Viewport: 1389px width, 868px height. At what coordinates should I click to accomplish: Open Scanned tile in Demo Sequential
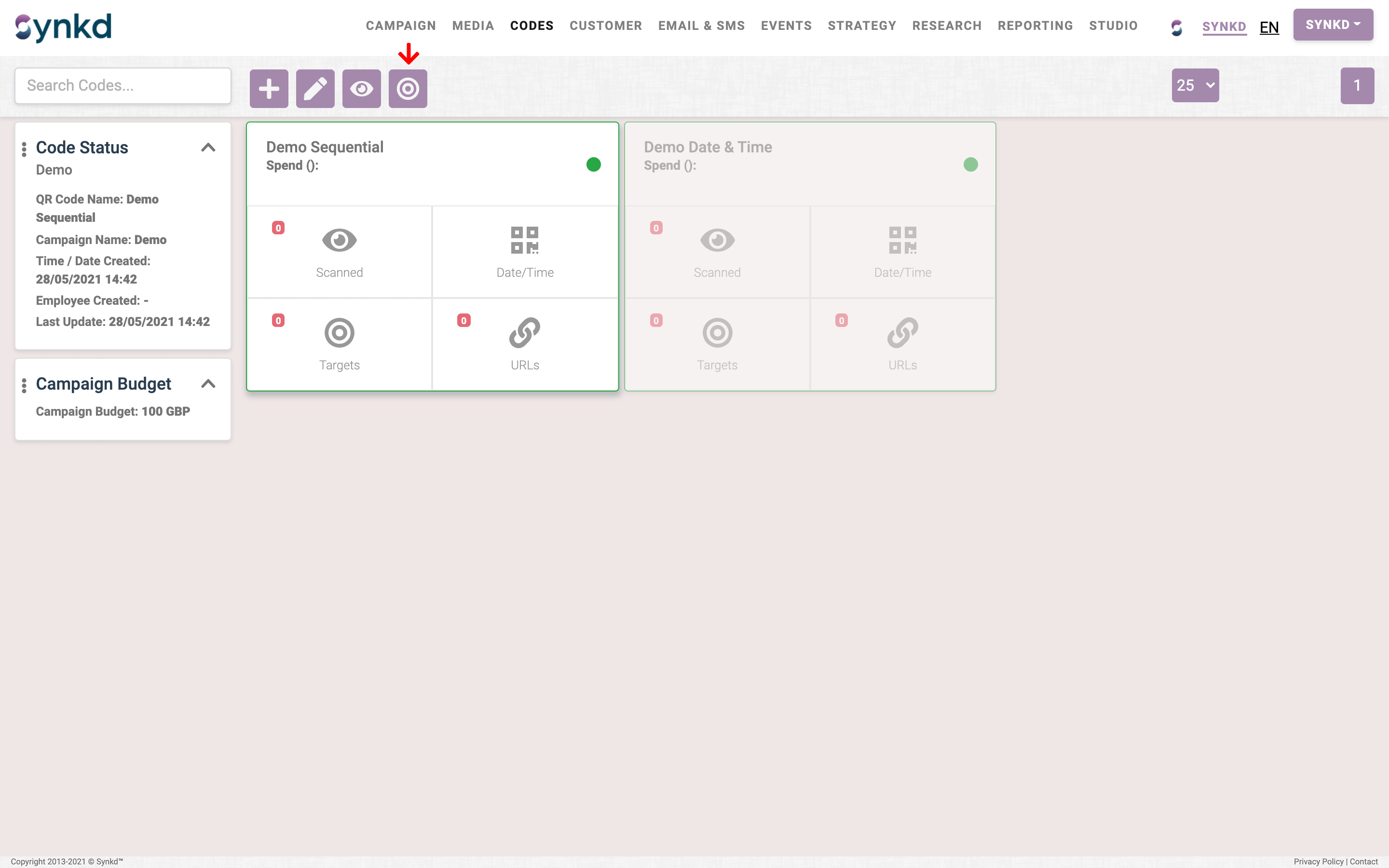click(x=339, y=251)
